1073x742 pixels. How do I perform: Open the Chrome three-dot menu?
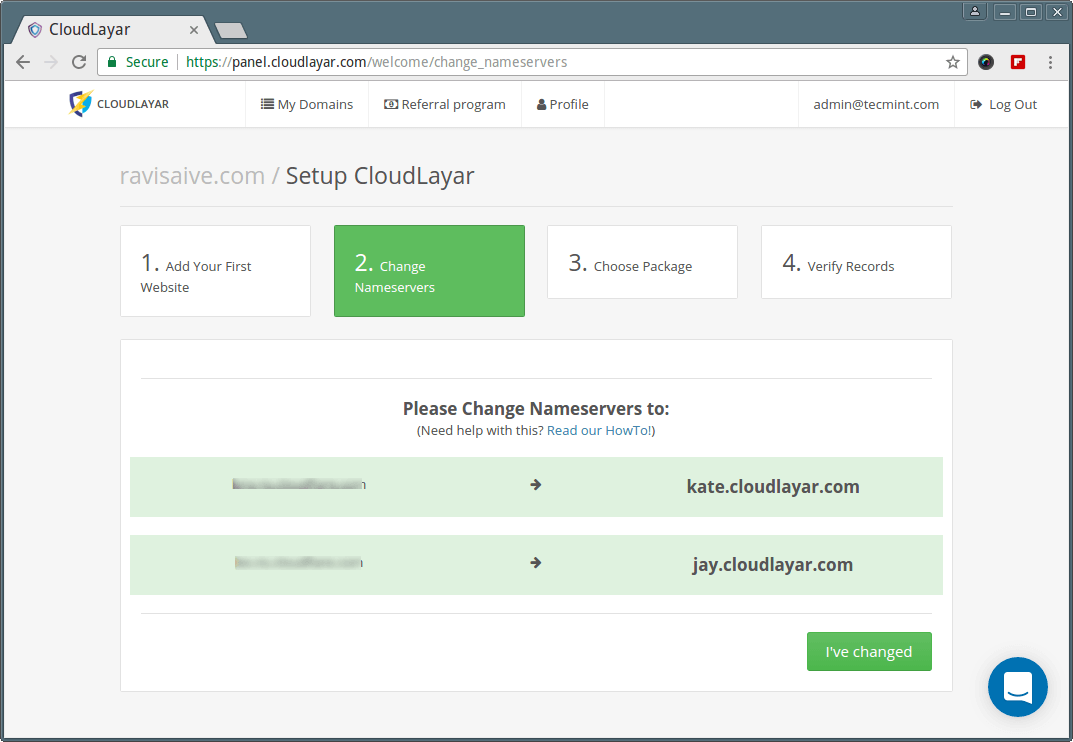[1050, 62]
